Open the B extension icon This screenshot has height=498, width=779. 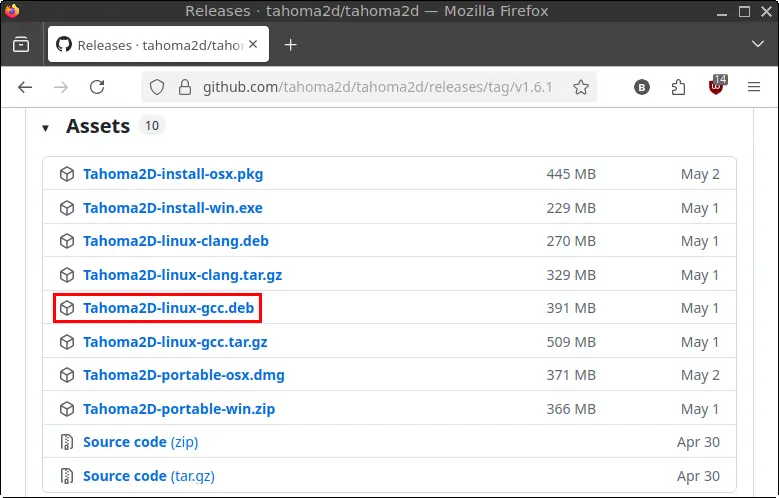click(641, 87)
